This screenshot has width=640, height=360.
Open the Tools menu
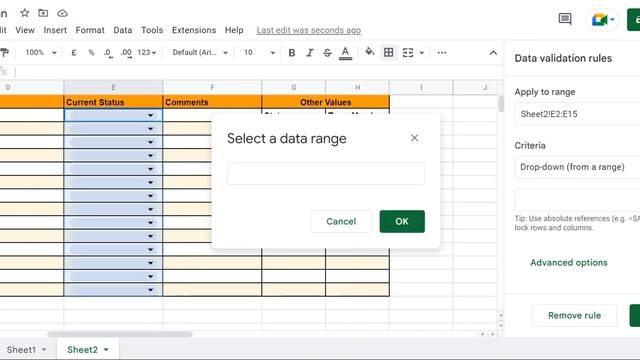[x=152, y=30]
